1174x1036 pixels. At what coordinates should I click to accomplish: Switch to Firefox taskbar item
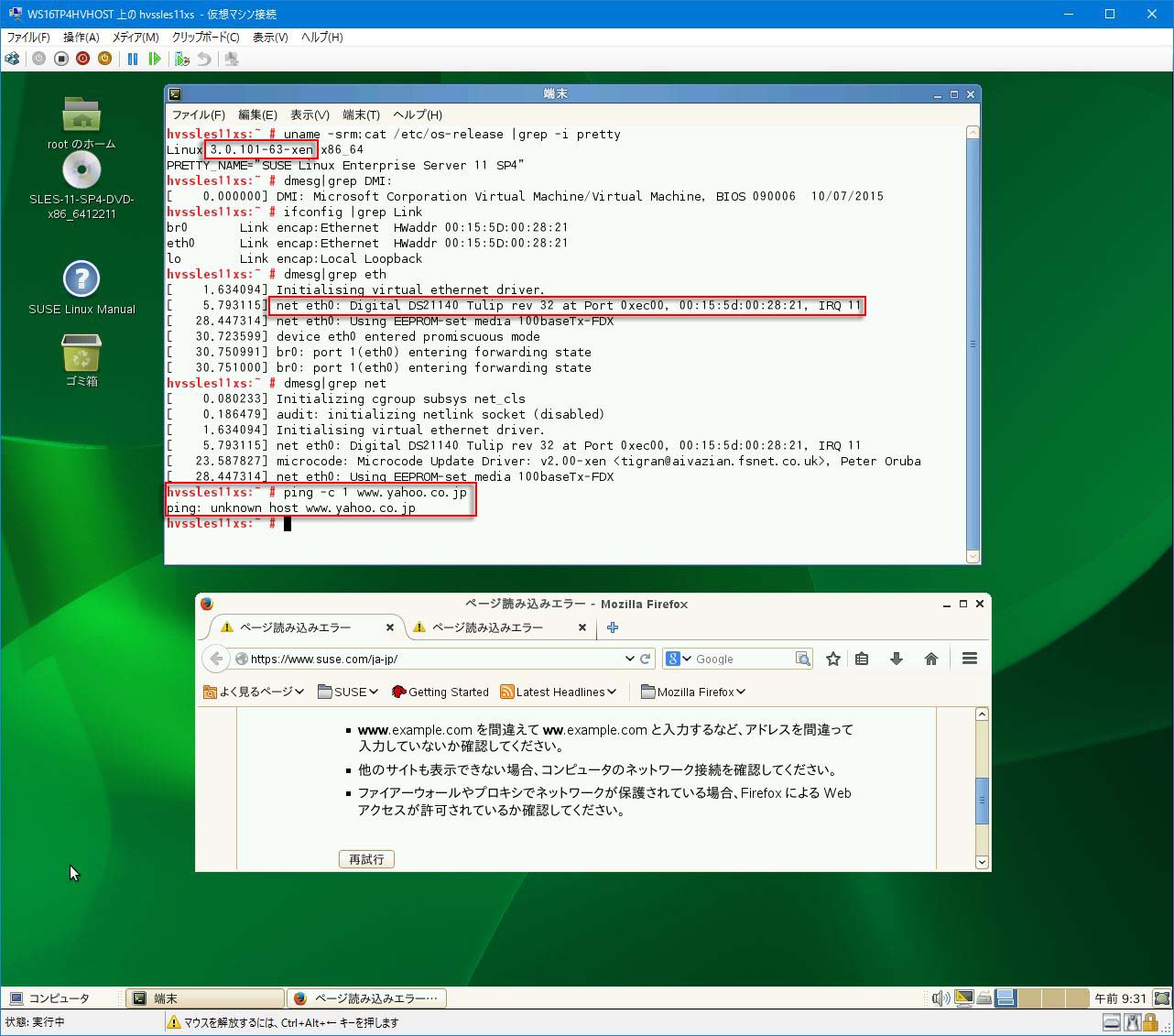click(x=366, y=998)
